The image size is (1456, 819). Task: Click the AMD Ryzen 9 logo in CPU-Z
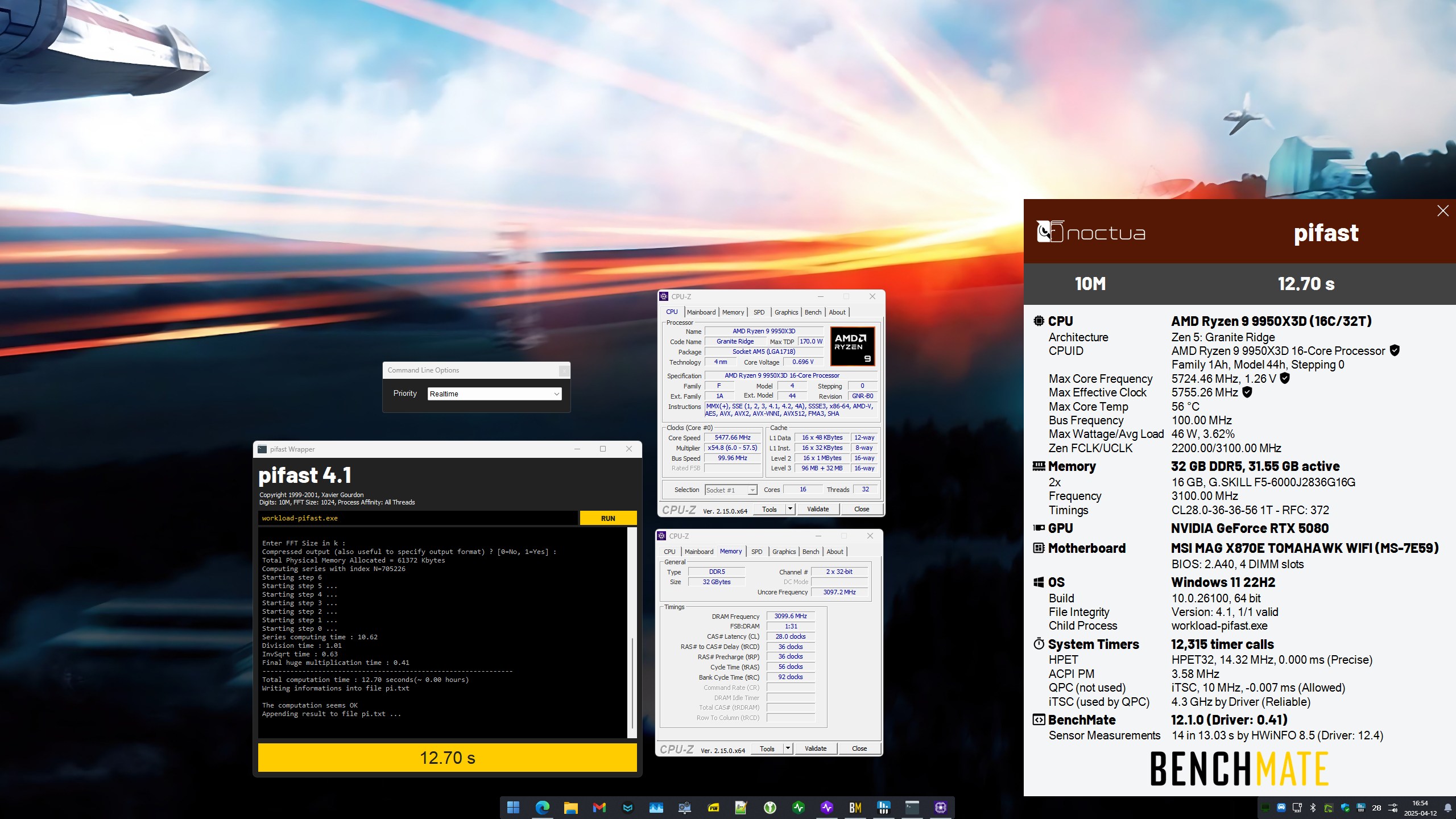tap(853, 346)
